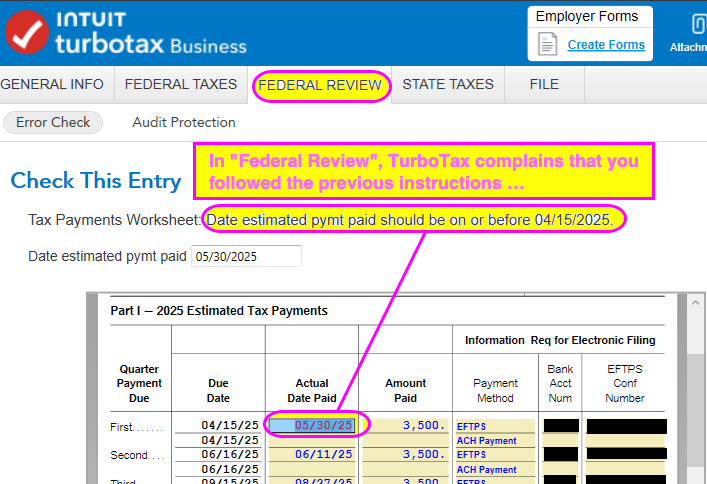Click EFTPS payment method in Second quarter row
The height and width of the screenshot is (484, 707).
coord(495,455)
